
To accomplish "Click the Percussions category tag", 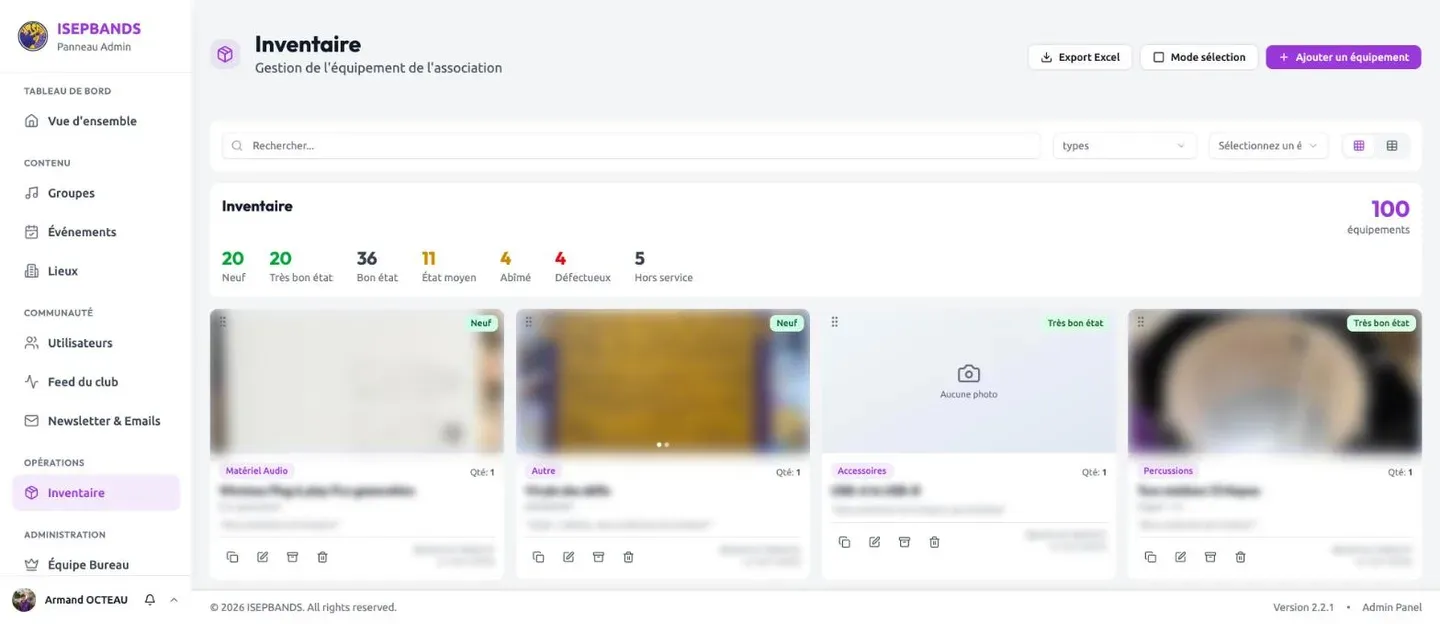I will [1168, 471].
